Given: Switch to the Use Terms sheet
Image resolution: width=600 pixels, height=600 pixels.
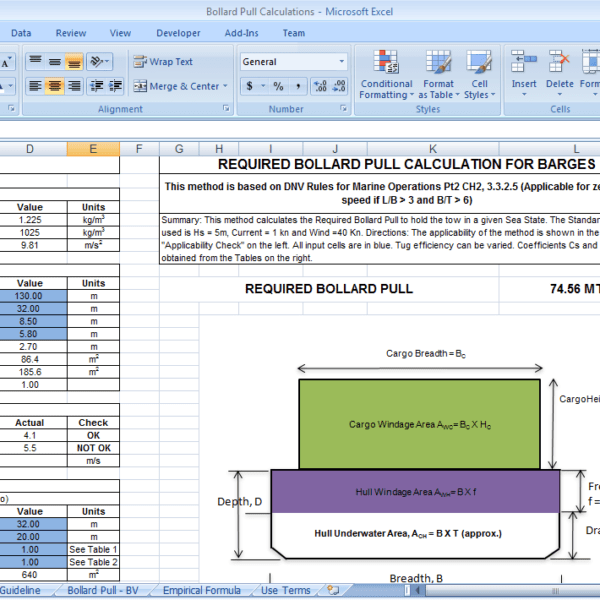Looking at the screenshot, I should [285, 590].
